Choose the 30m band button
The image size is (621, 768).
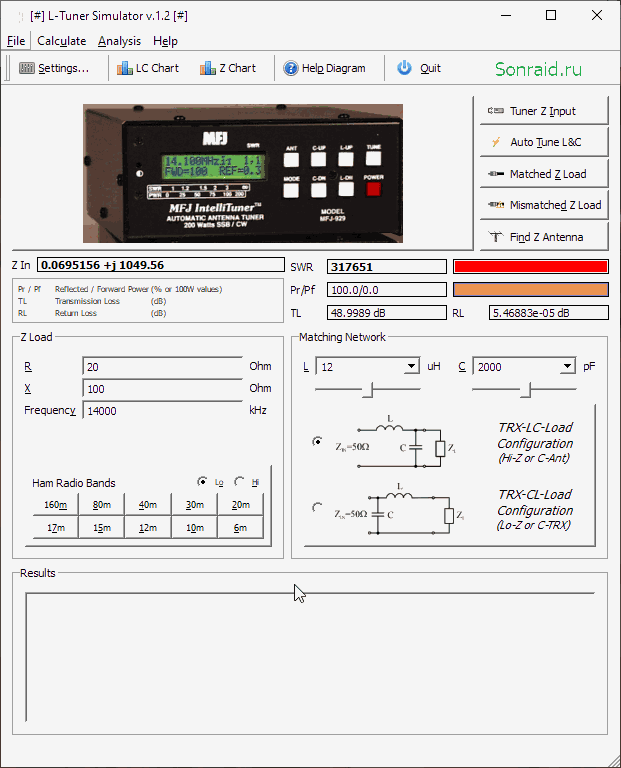coord(194,504)
